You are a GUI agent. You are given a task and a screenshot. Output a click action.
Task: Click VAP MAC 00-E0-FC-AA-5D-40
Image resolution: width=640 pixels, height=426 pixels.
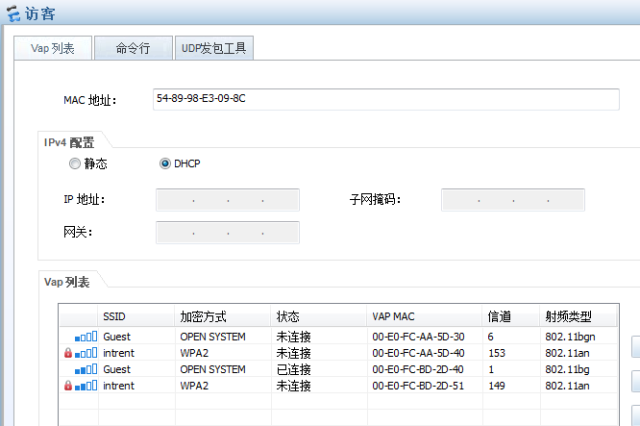click(x=418, y=353)
